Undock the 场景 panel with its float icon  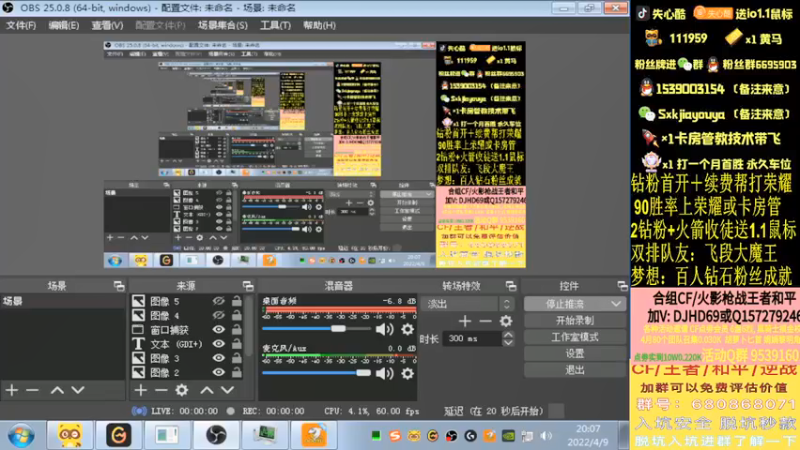pyautogui.click(x=119, y=286)
